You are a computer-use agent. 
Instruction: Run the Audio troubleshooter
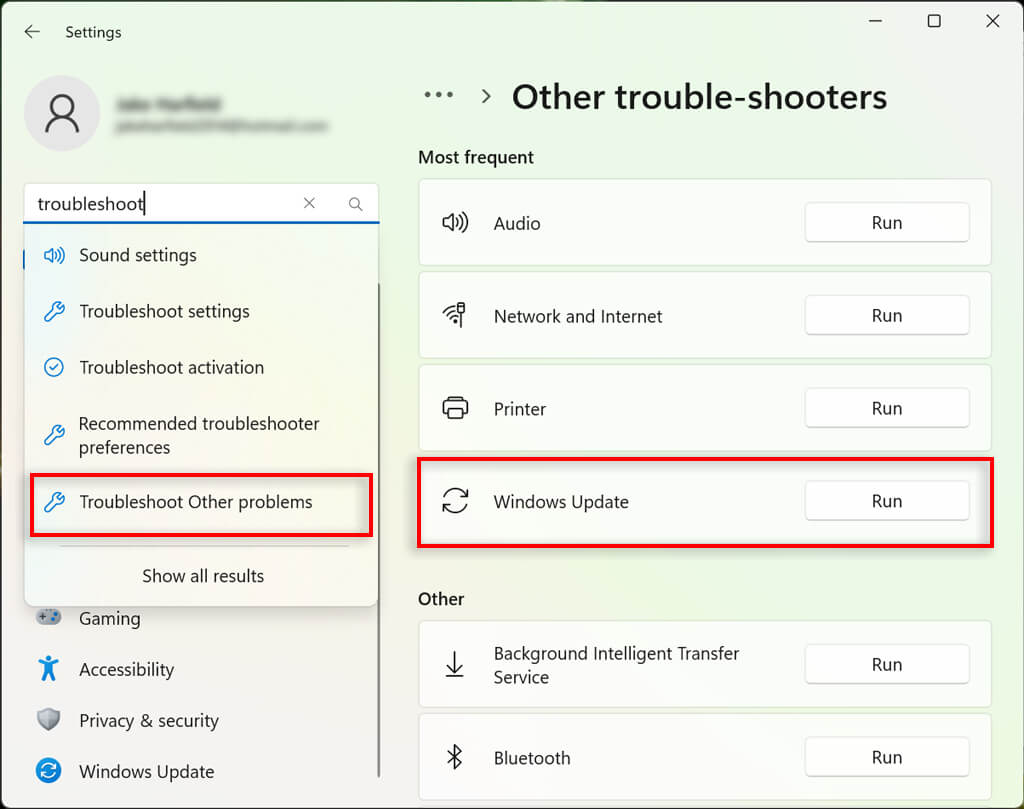[x=887, y=223]
